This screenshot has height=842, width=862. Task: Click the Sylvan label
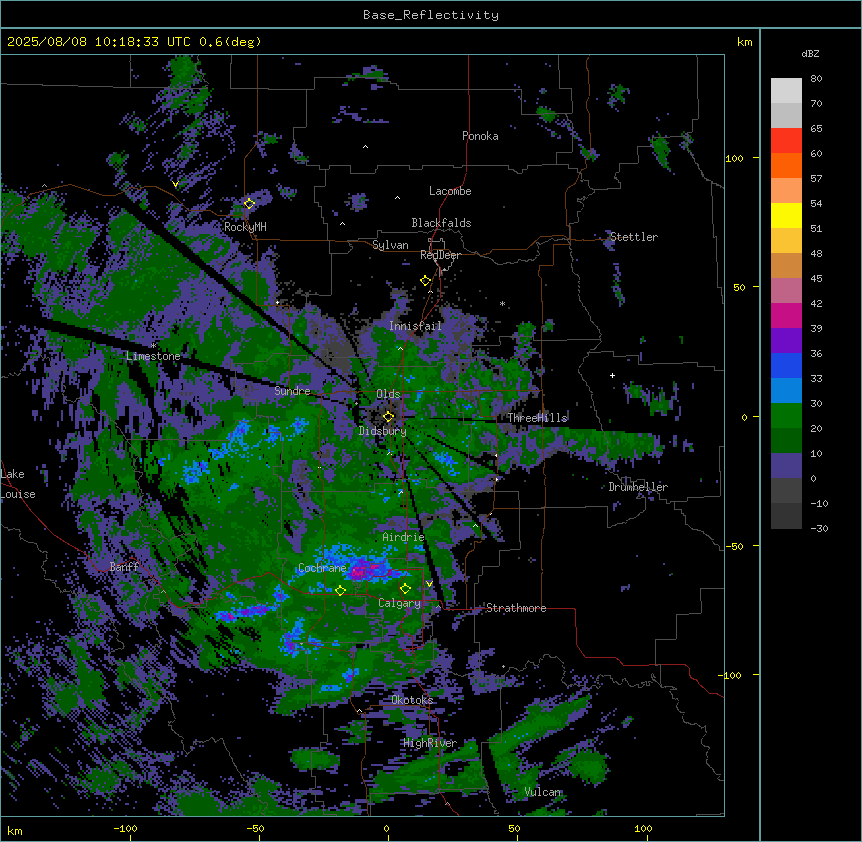(390, 245)
